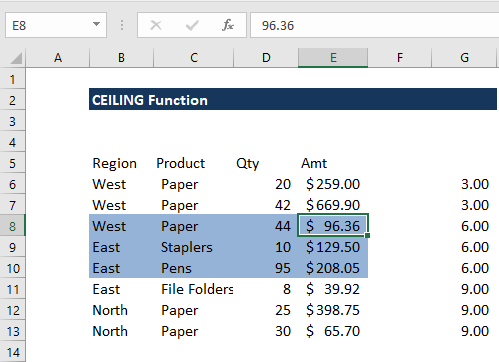Viewport: 499px width, 362px height.
Task: Click the $39.92 amount cell
Action: (333, 289)
